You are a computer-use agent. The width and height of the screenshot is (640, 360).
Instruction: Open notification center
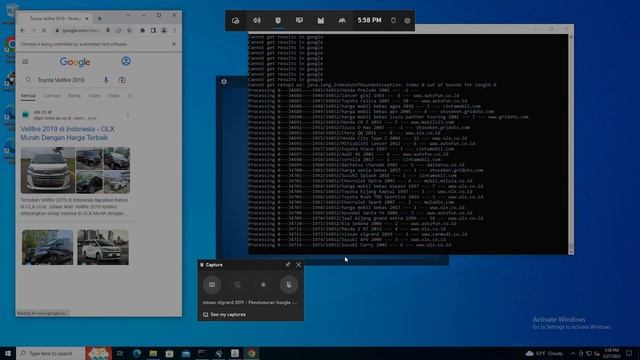coord(629,353)
